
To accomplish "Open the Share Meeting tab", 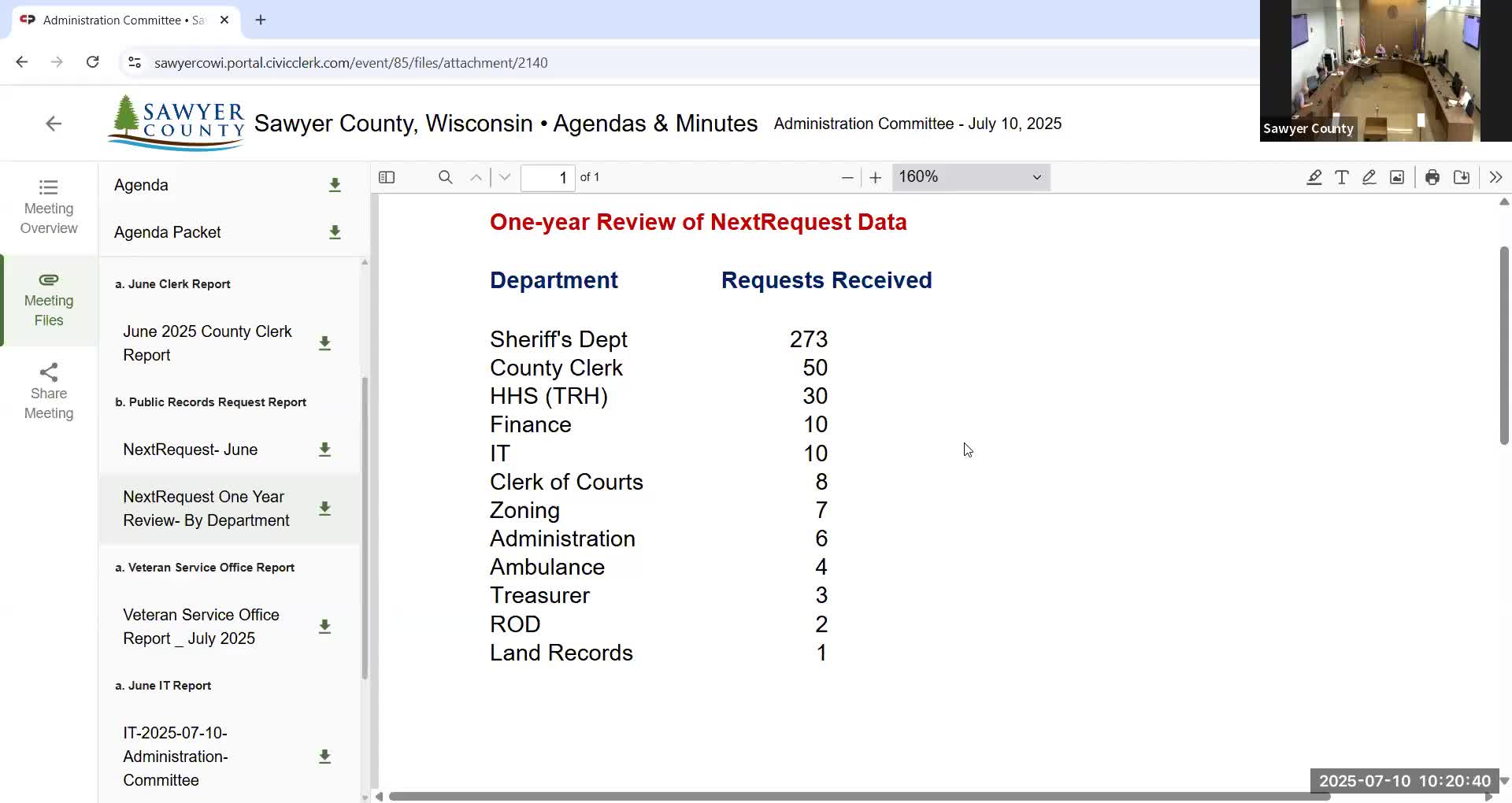I will (x=49, y=392).
